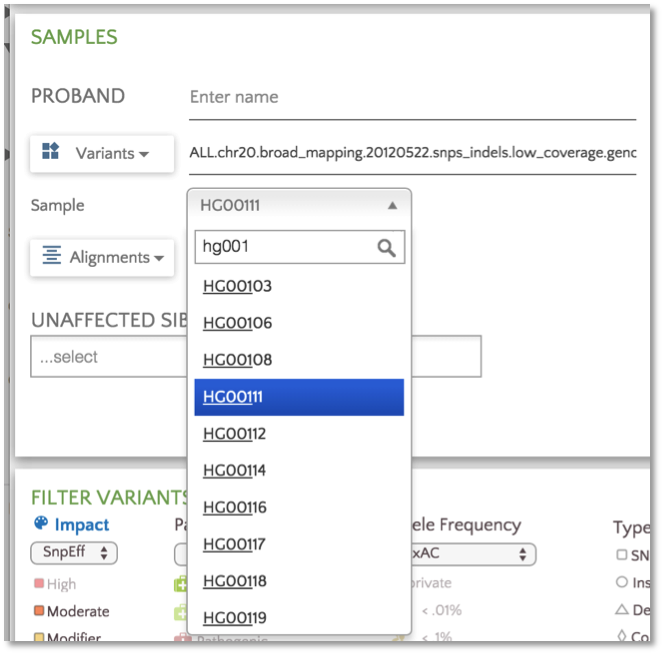Click the High impact red swatch
The width and height of the screenshot is (664, 655).
click(x=39, y=583)
